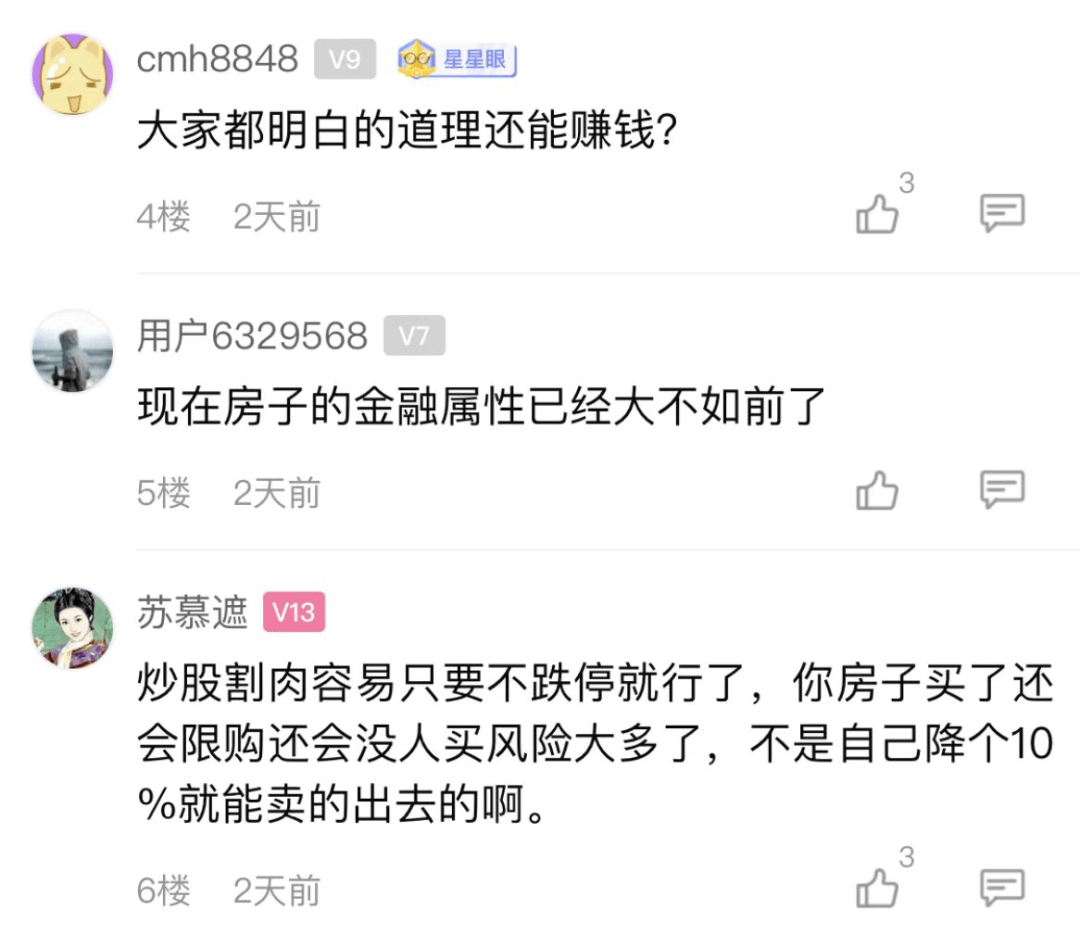This screenshot has width=1080, height=947.
Task: Click the V9 level badge
Action: click(x=345, y=60)
